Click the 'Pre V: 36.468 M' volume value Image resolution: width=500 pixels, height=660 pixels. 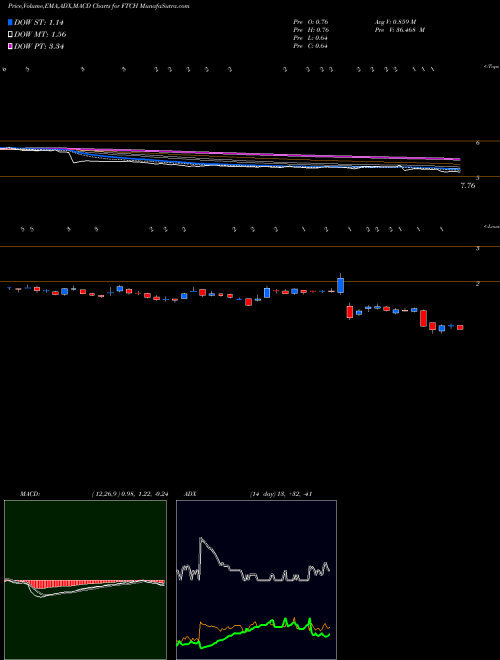(399, 30)
